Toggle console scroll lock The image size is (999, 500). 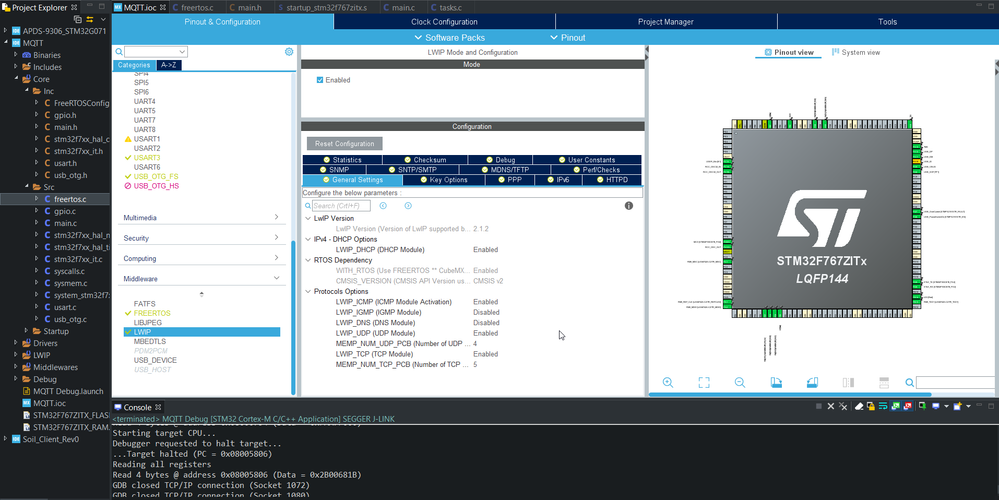click(x=870, y=406)
